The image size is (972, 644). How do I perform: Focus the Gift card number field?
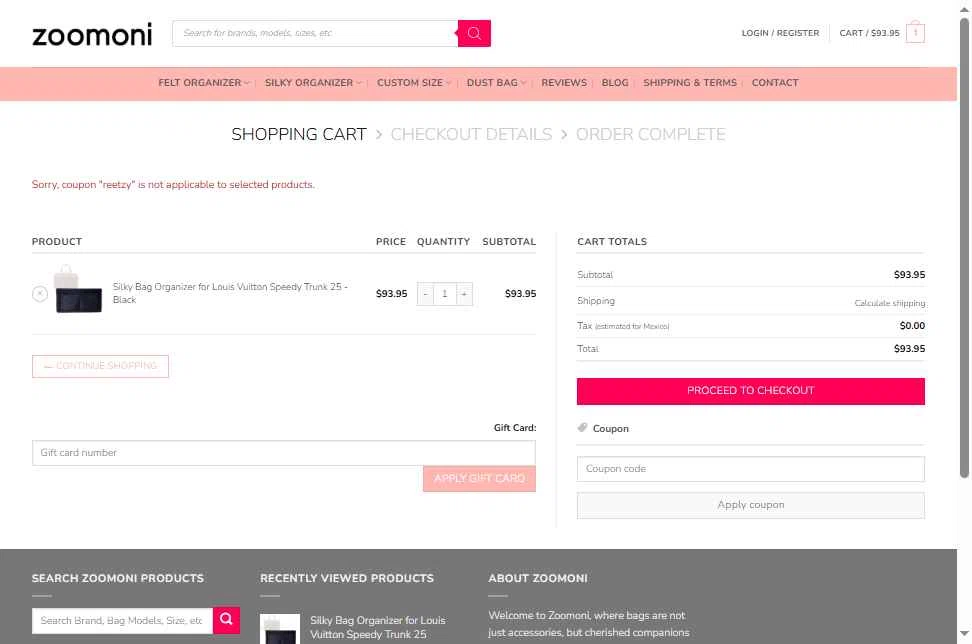[284, 453]
